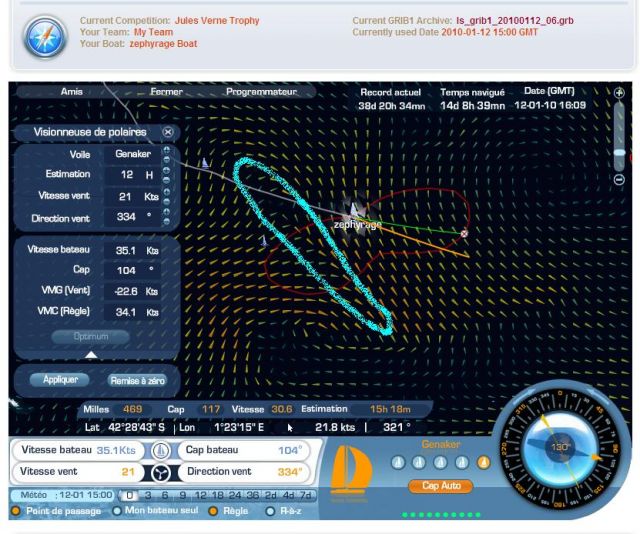Select the second sail icon under Genaker
The image size is (640, 534).
(x=419, y=463)
